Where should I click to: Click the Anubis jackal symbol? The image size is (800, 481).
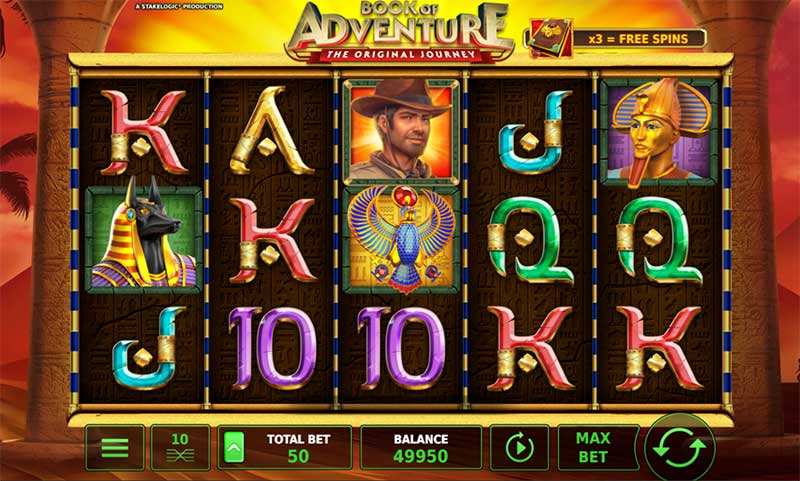click(x=143, y=239)
